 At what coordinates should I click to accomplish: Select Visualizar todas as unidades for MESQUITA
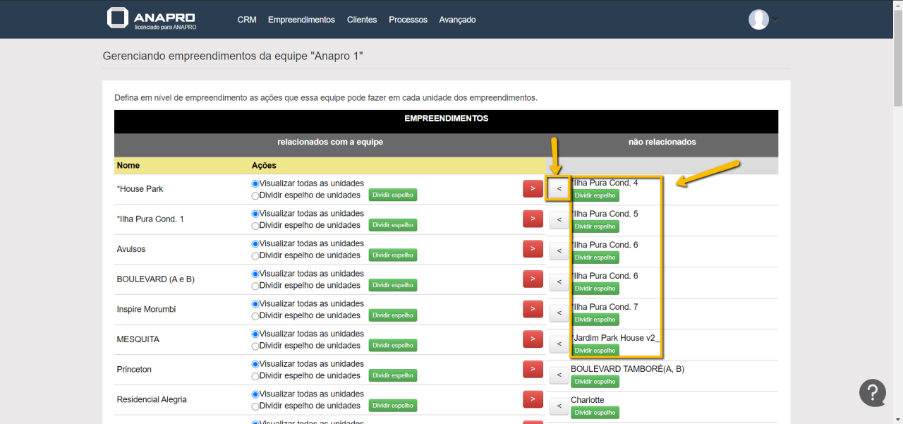255,334
